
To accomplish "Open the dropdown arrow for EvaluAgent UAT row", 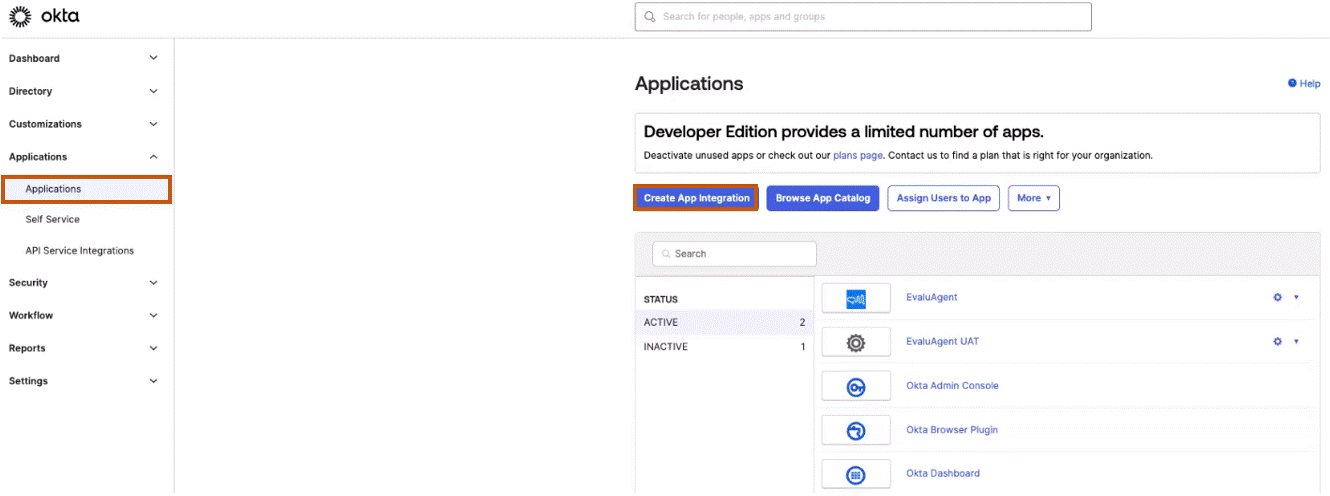I will tap(1296, 342).
